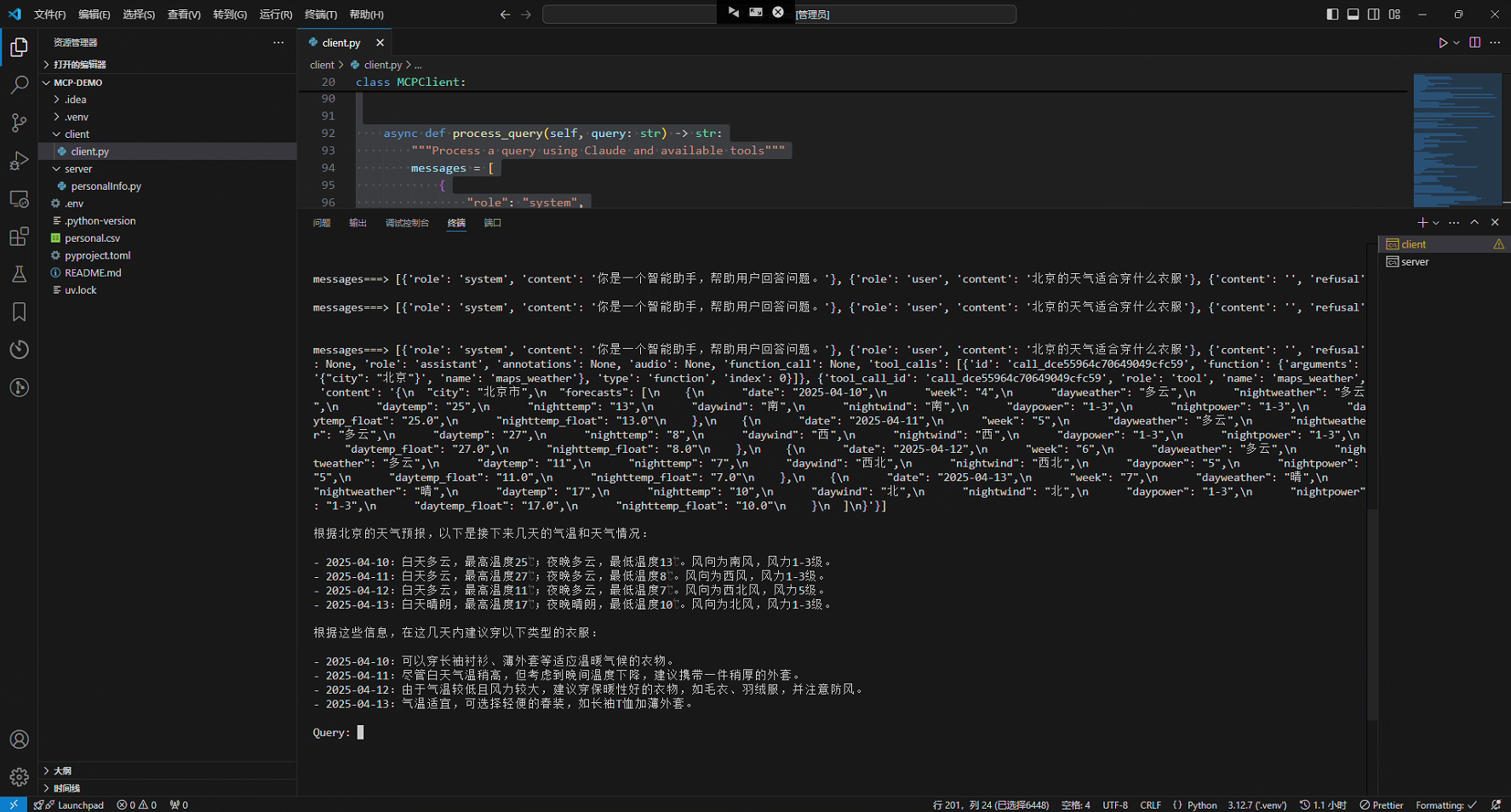
Task: Switch to the 调试控制台 panel tab
Action: [407, 223]
